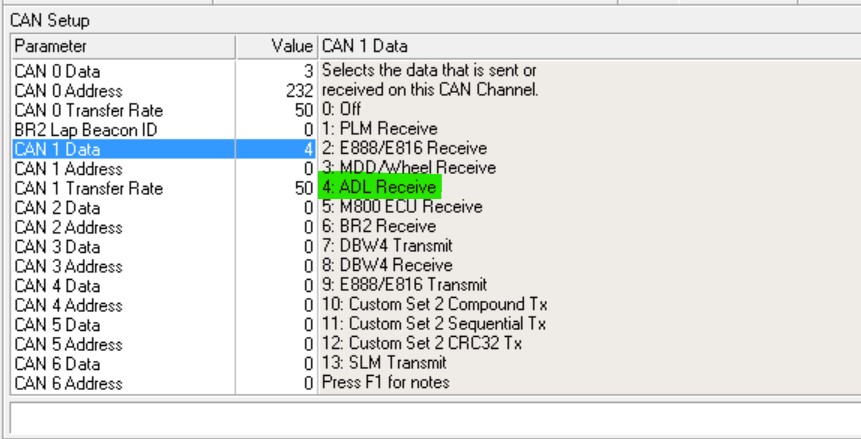The width and height of the screenshot is (861, 439).
Task: Click the value 0 for BR2 Lap Beacon ID
Action: click(x=309, y=130)
